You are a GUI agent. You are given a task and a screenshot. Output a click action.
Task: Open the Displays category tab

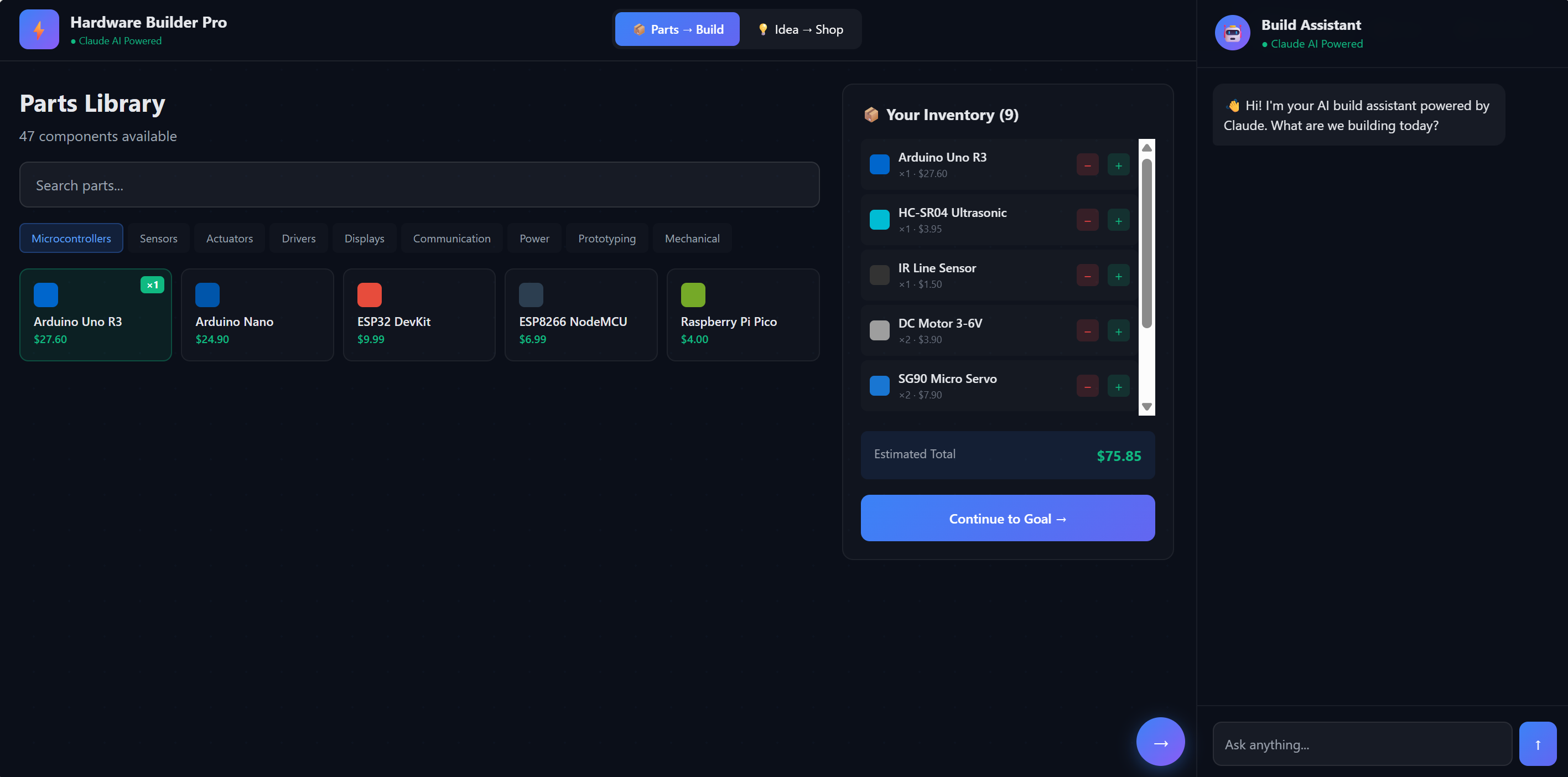(364, 238)
